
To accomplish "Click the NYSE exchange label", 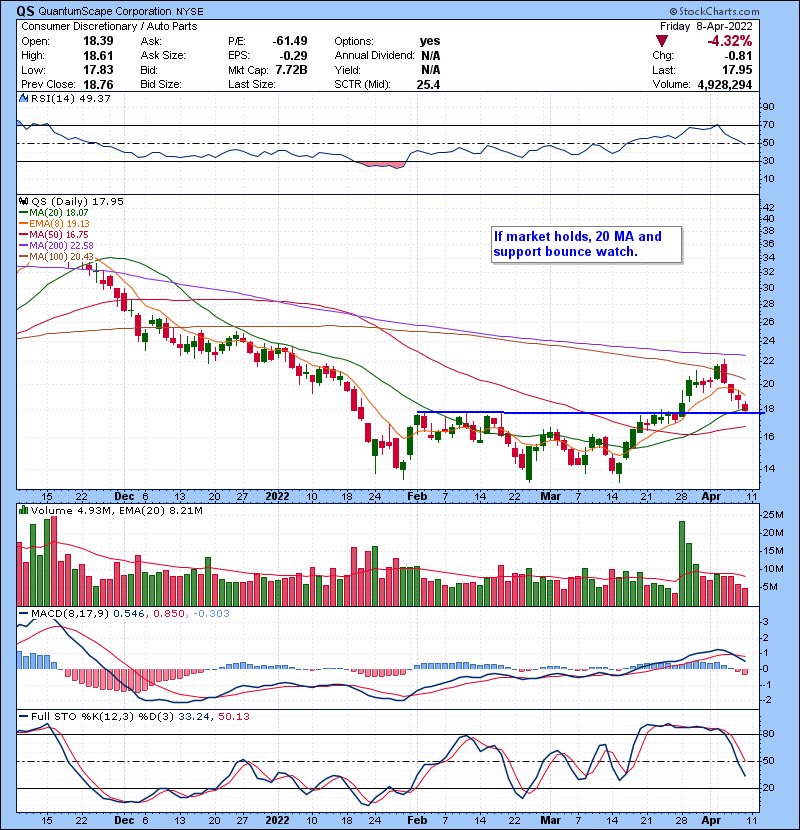I will [x=190, y=12].
